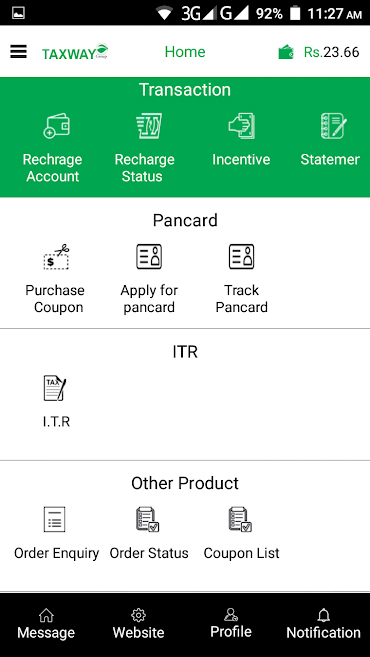The image size is (370, 657).
Task: Open Order Status checklist icon
Action: coord(147,519)
